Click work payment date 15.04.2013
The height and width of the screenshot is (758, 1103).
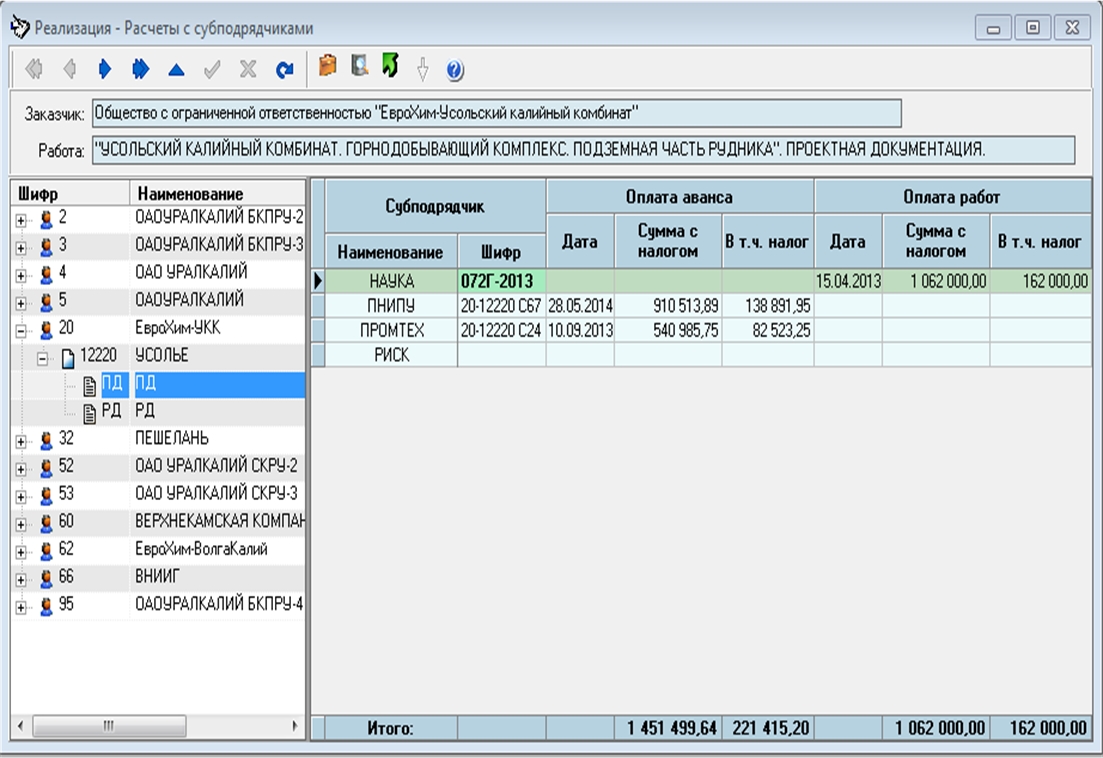[x=848, y=281]
